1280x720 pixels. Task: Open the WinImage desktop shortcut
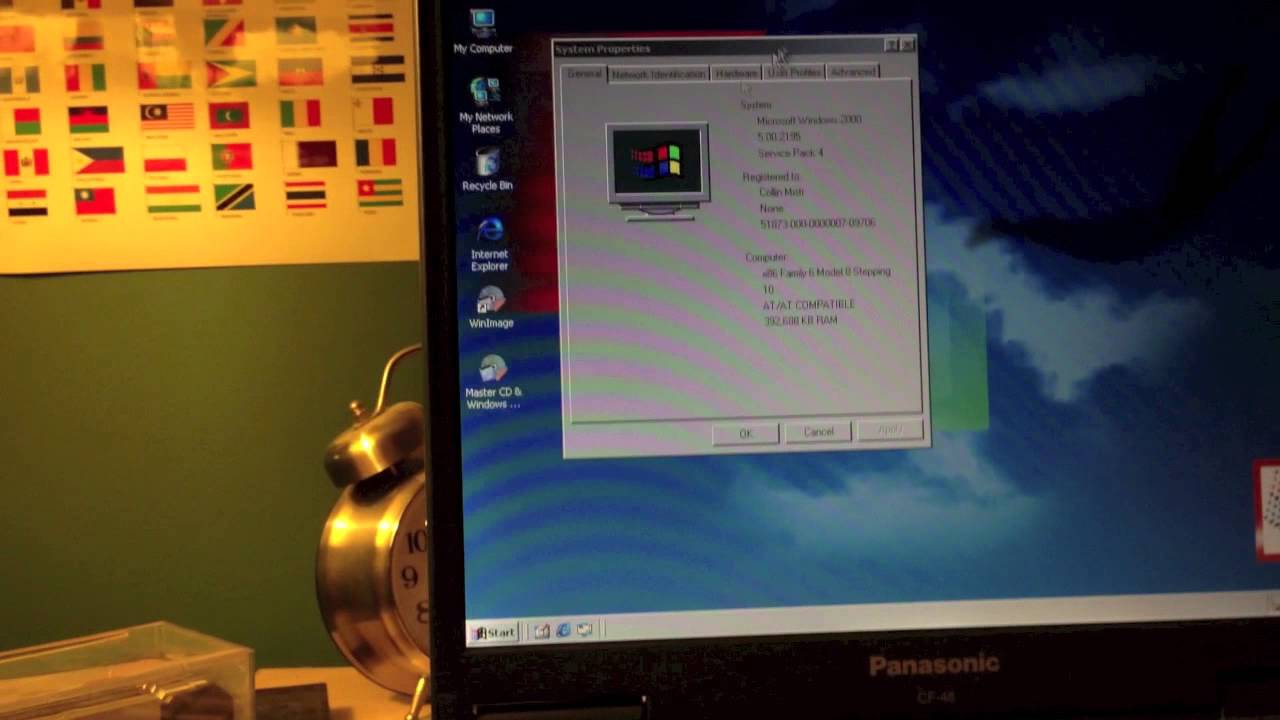(x=491, y=307)
